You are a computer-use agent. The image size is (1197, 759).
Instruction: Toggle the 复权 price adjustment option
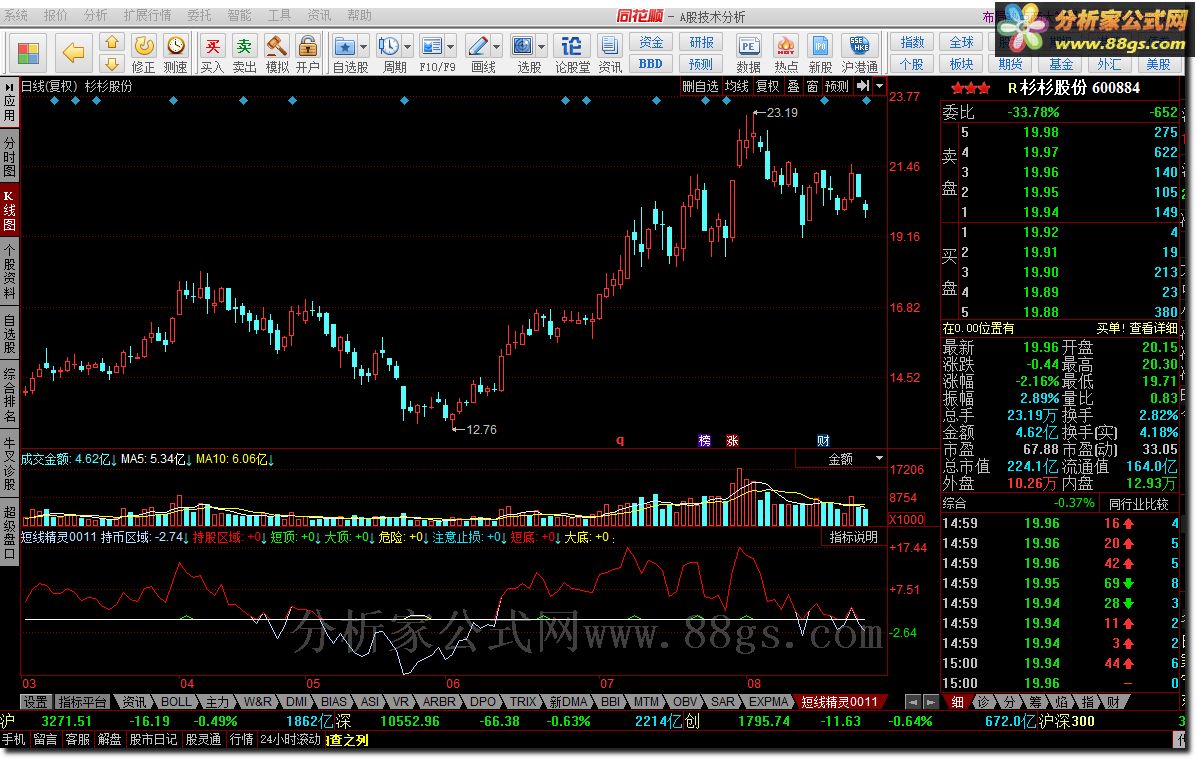(768, 86)
